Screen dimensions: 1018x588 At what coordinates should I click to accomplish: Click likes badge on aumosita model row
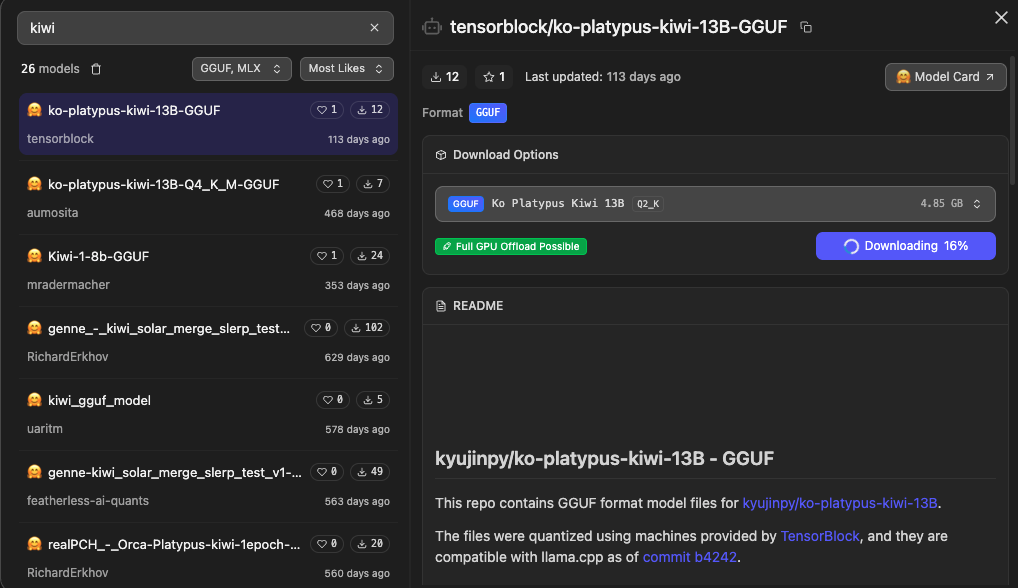click(333, 184)
